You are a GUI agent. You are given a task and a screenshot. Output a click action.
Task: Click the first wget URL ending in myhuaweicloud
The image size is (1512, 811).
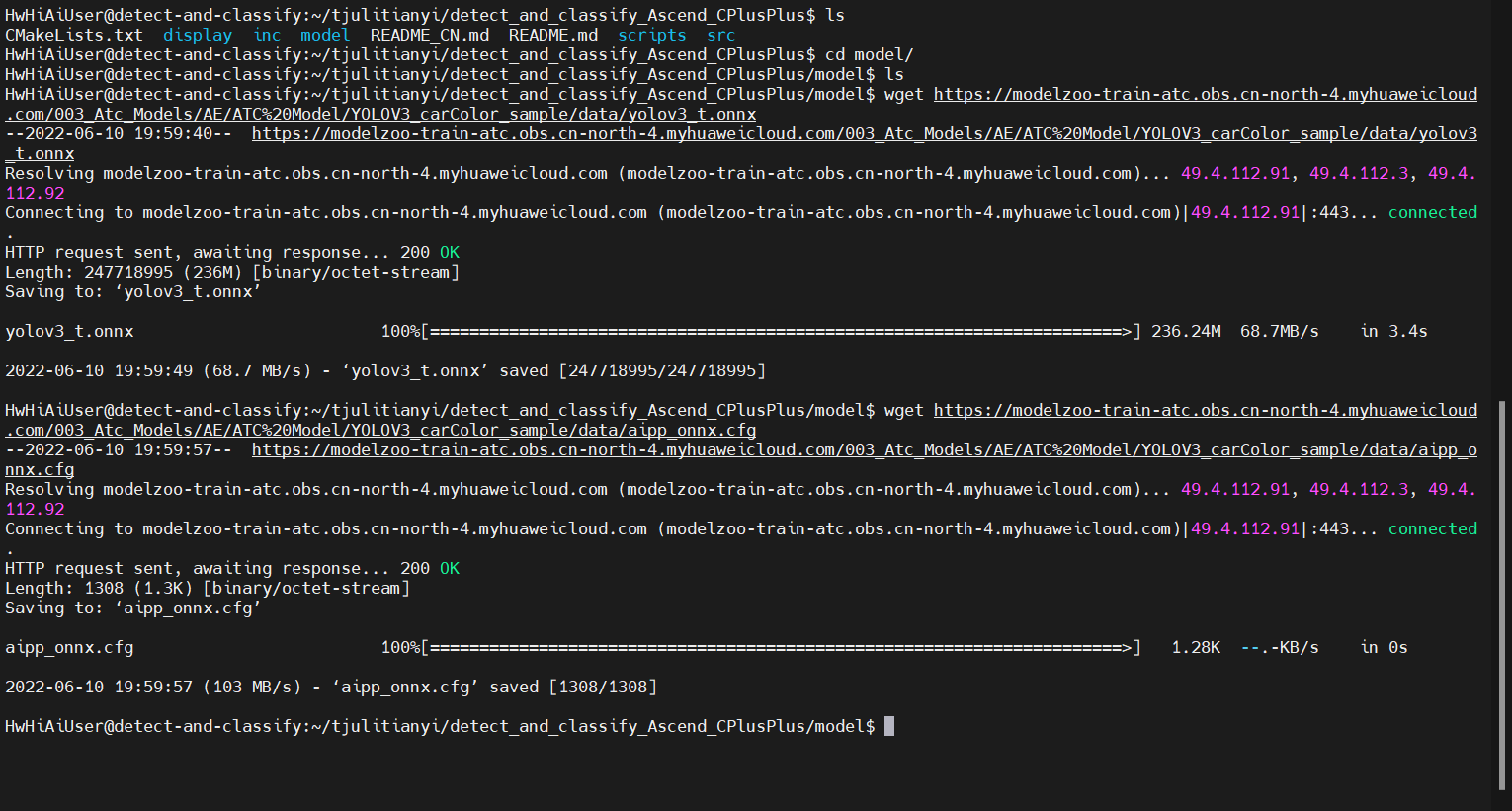(x=1206, y=95)
